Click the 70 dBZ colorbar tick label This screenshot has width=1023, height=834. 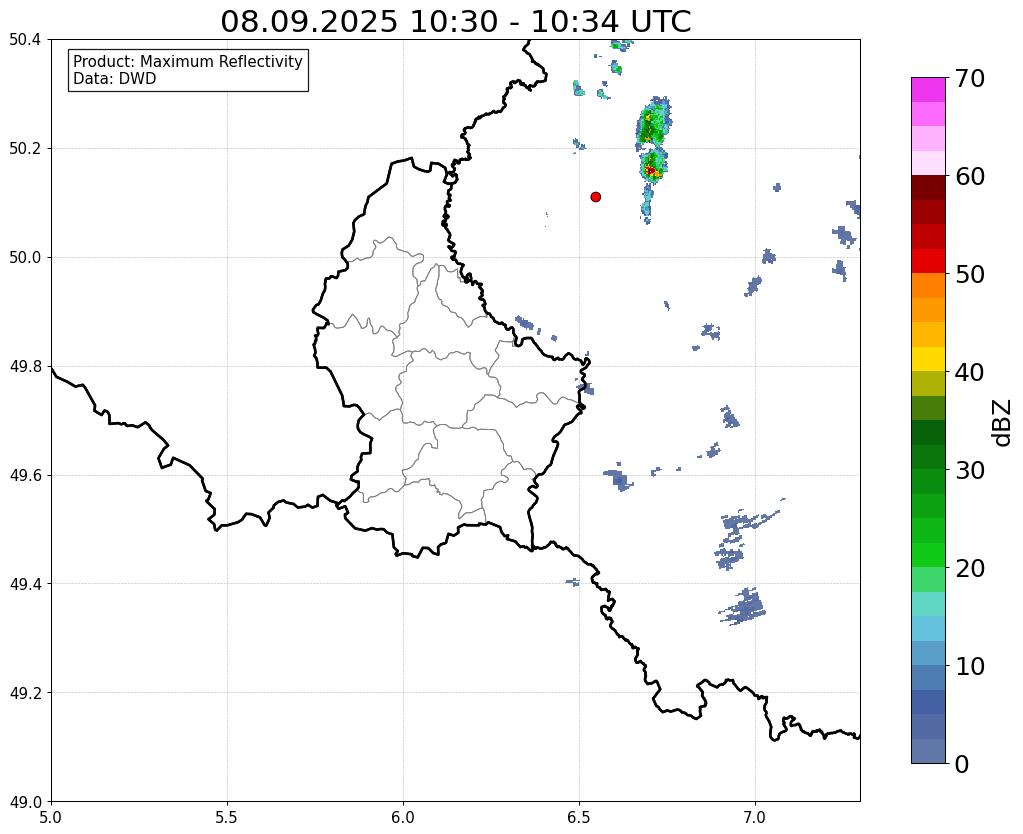pyautogui.click(x=970, y=78)
